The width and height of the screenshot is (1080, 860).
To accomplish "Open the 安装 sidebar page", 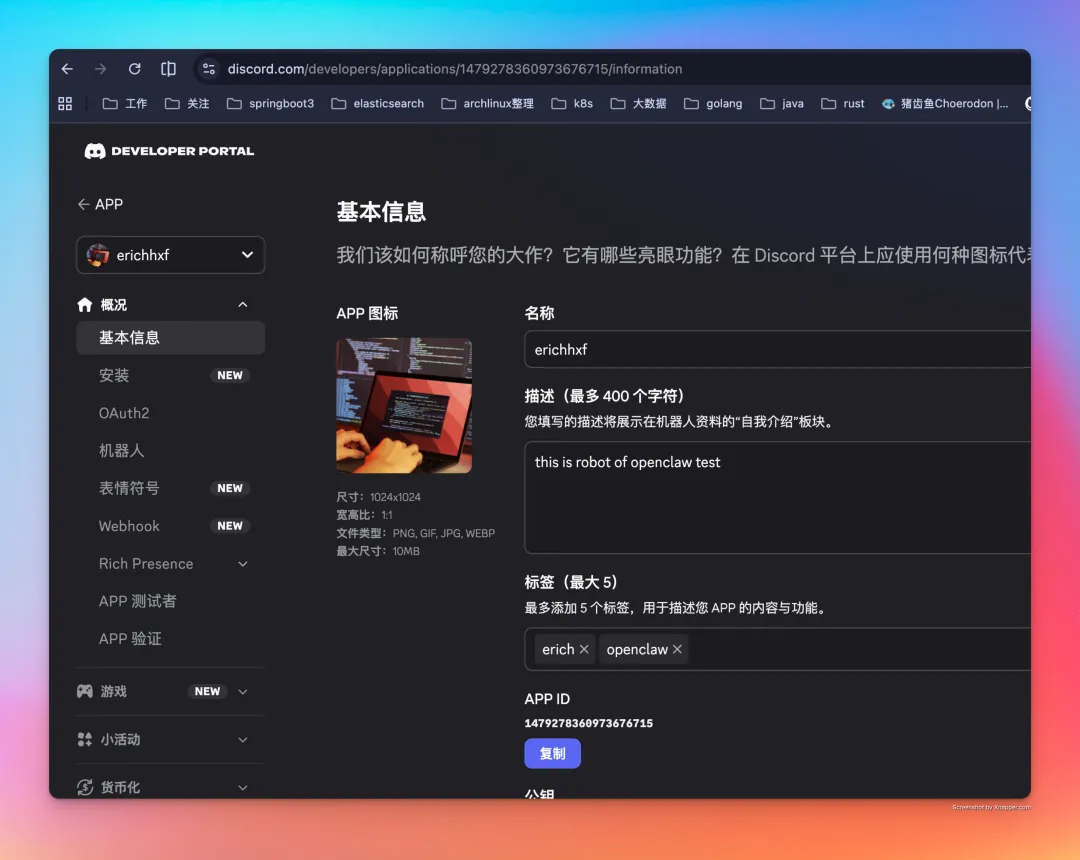I will (x=114, y=375).
